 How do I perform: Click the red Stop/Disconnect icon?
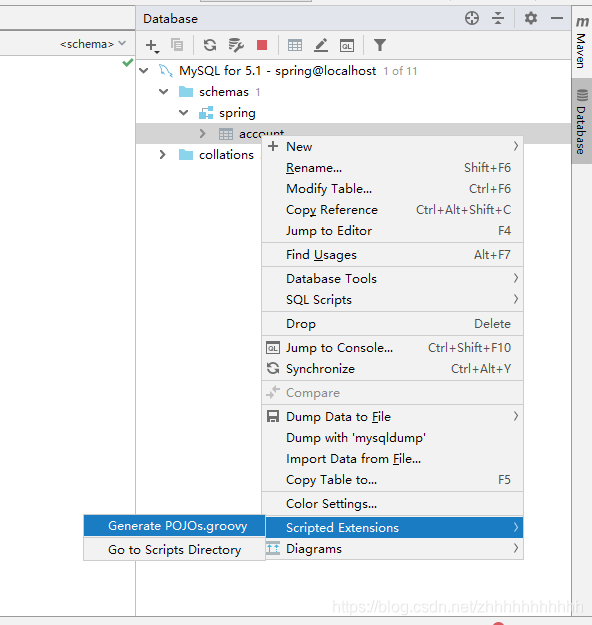pyautogui.click(x=262, y=45)
